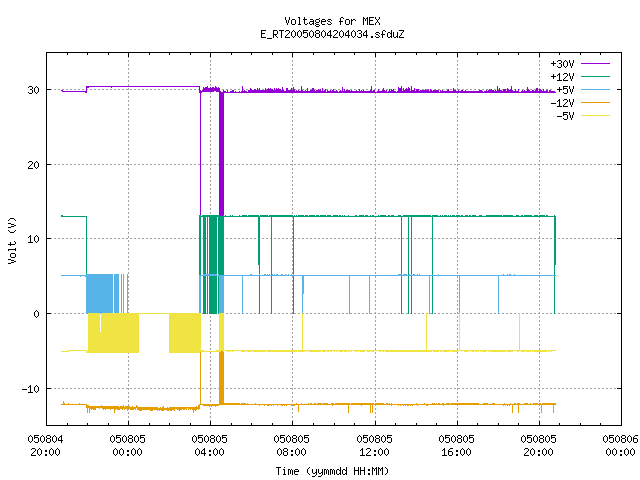Click the +30V legend label
Image resolution: width=640 pixels, height=480 pixels.
click(562, 64)
